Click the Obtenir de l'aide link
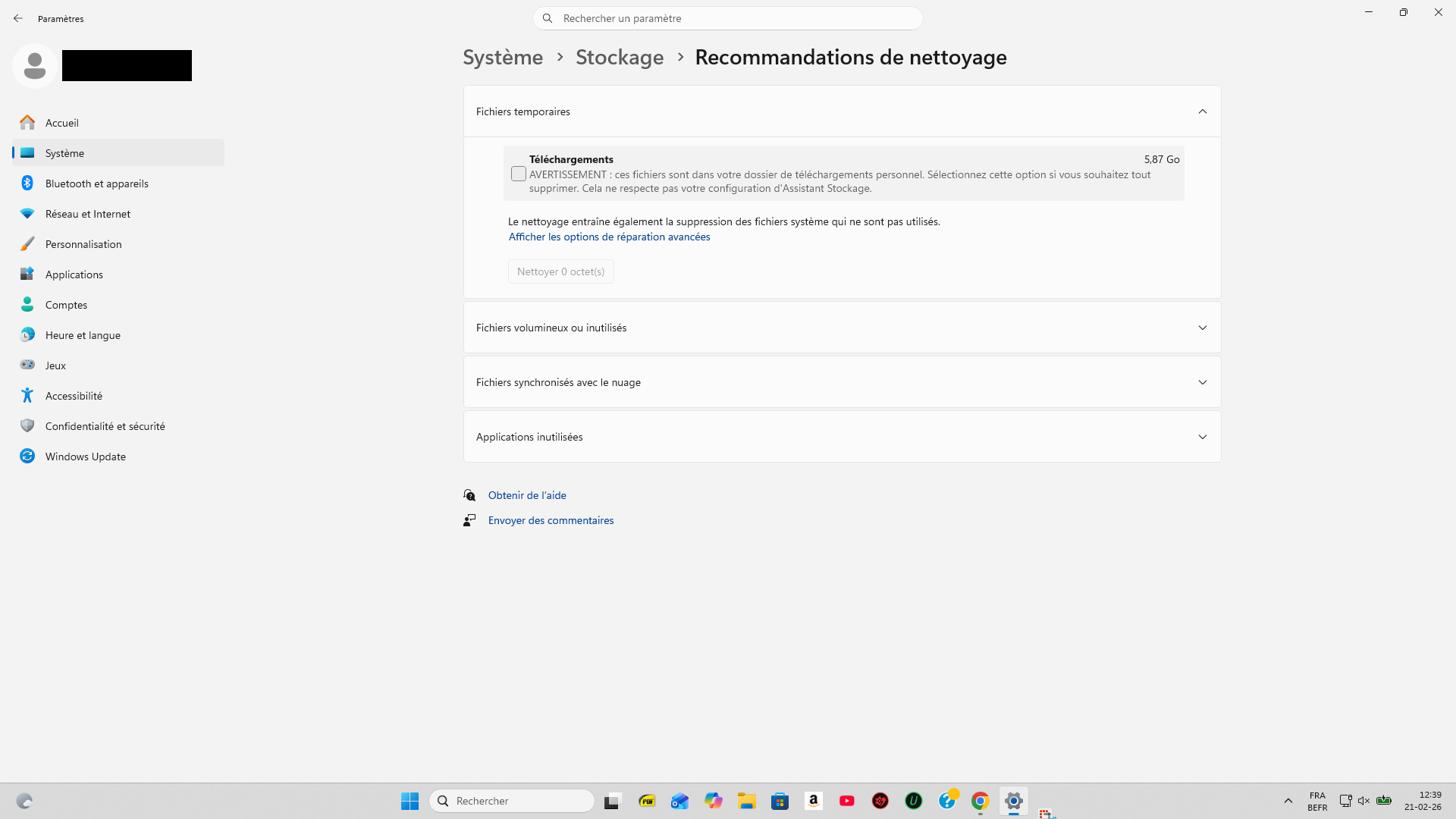1456x819 pixels. pyautogui.click(x=527, y=495)
